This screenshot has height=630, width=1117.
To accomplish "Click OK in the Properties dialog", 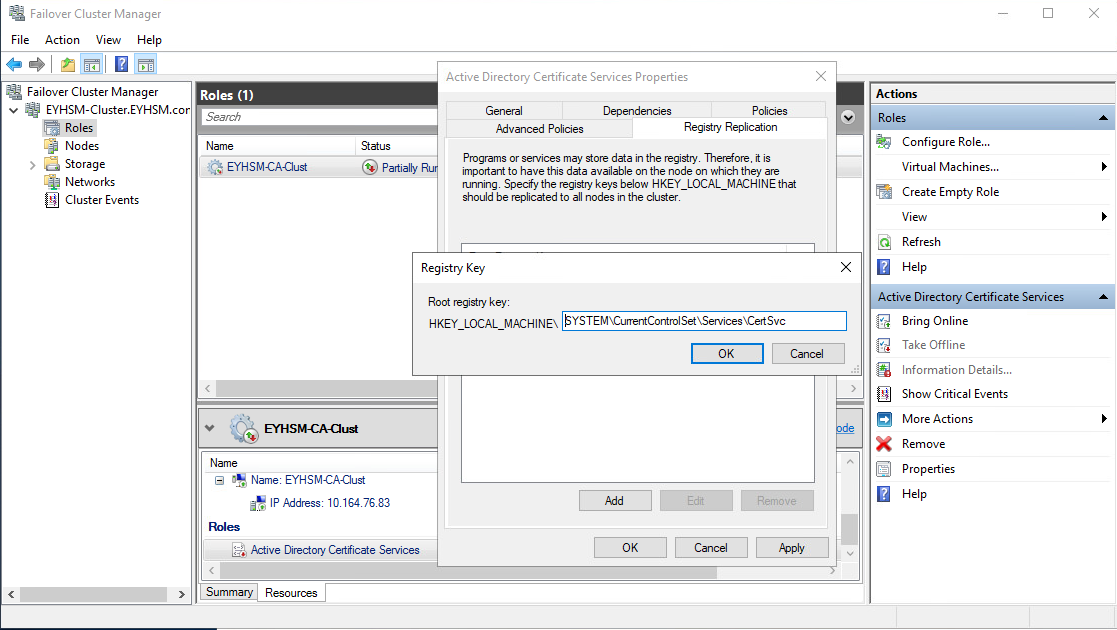I will point(630,547).
